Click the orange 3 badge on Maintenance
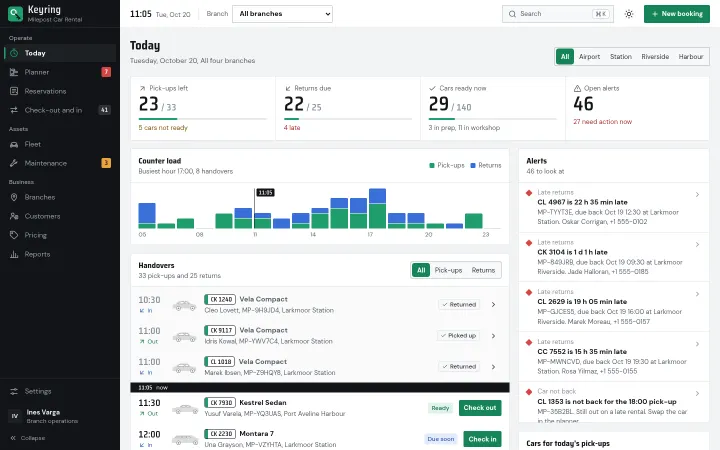The height and width of the screenshot is (450, 720). pyautogui.click(x=106, y=163)
